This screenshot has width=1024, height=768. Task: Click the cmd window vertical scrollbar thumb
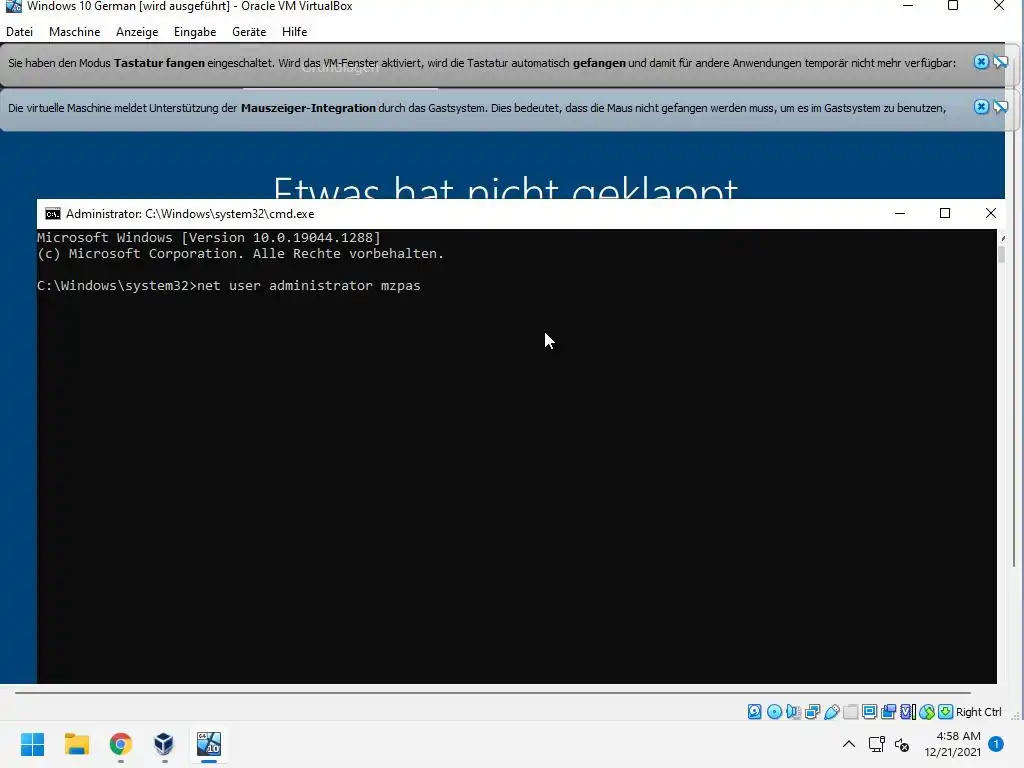pyautogui.click(x=1001, y=253)
